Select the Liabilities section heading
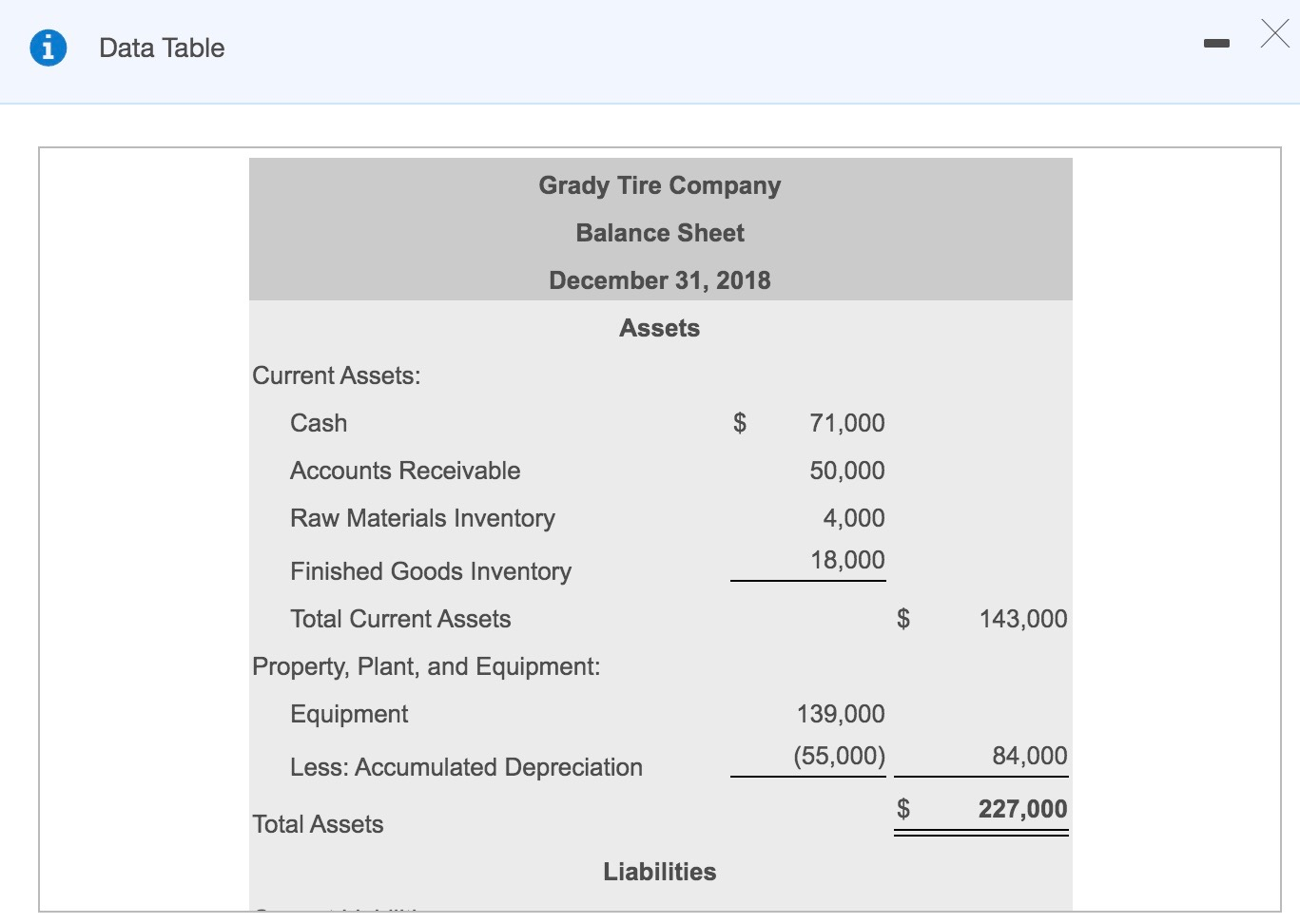The width and height of the screenshot is (1300, 924). coord(659,871)
